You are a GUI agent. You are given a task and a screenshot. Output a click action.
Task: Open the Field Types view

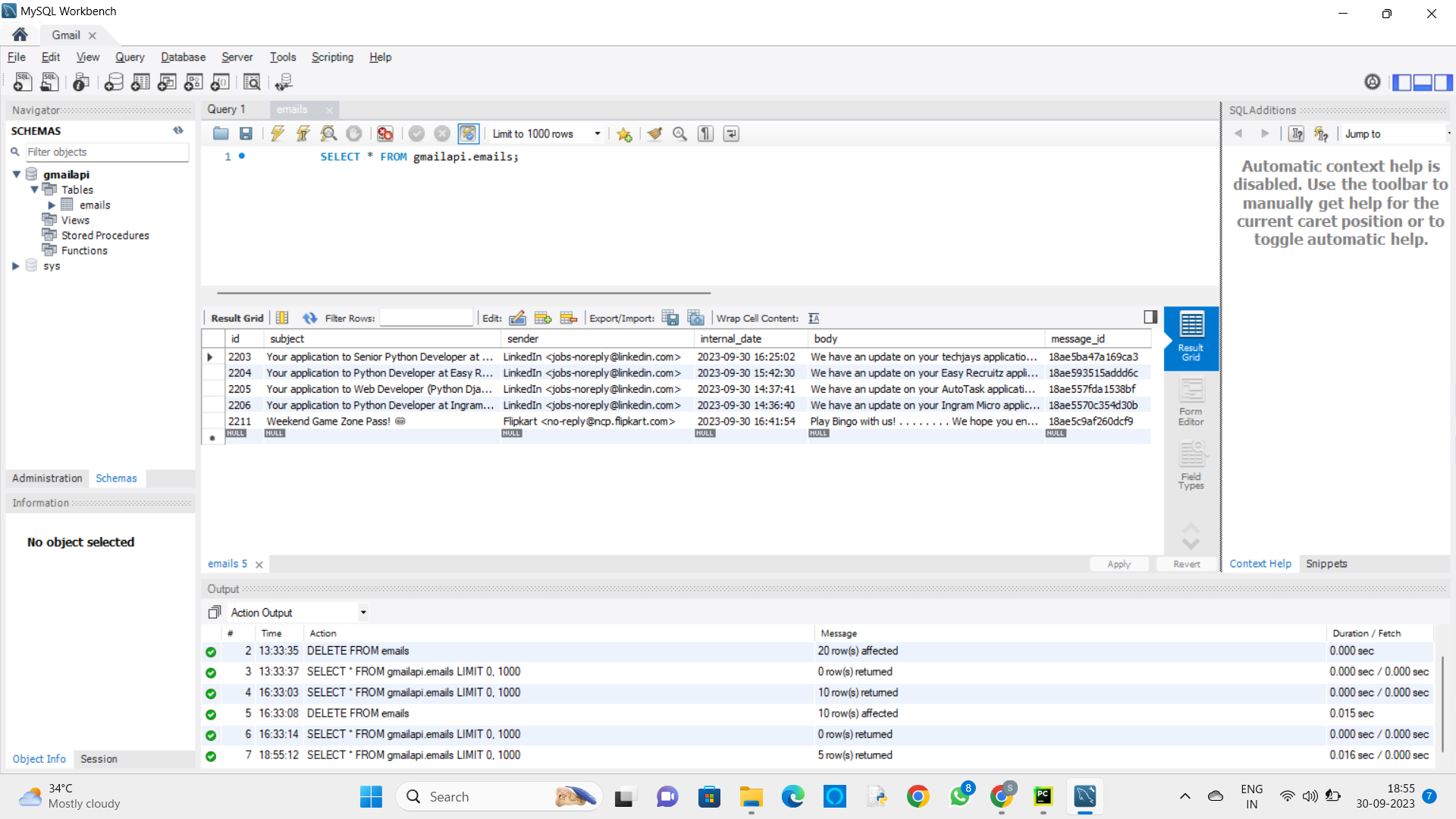pos(1191,466)
